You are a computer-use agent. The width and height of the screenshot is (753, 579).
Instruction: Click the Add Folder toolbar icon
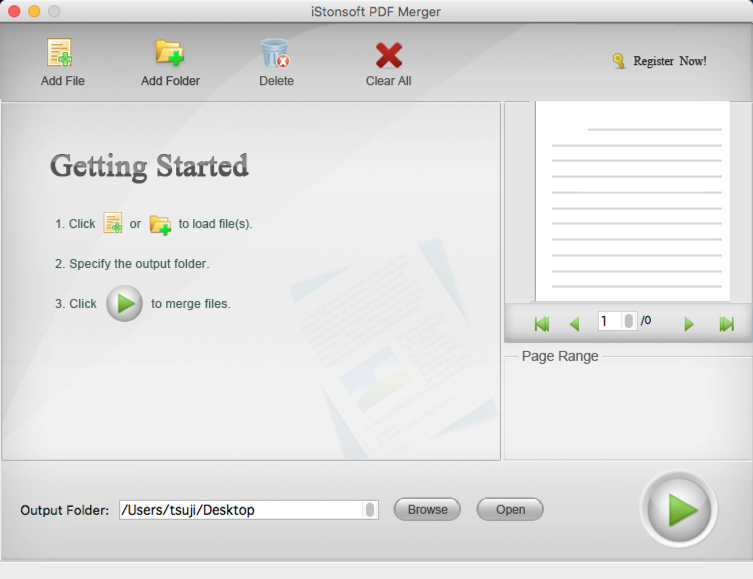170,52
